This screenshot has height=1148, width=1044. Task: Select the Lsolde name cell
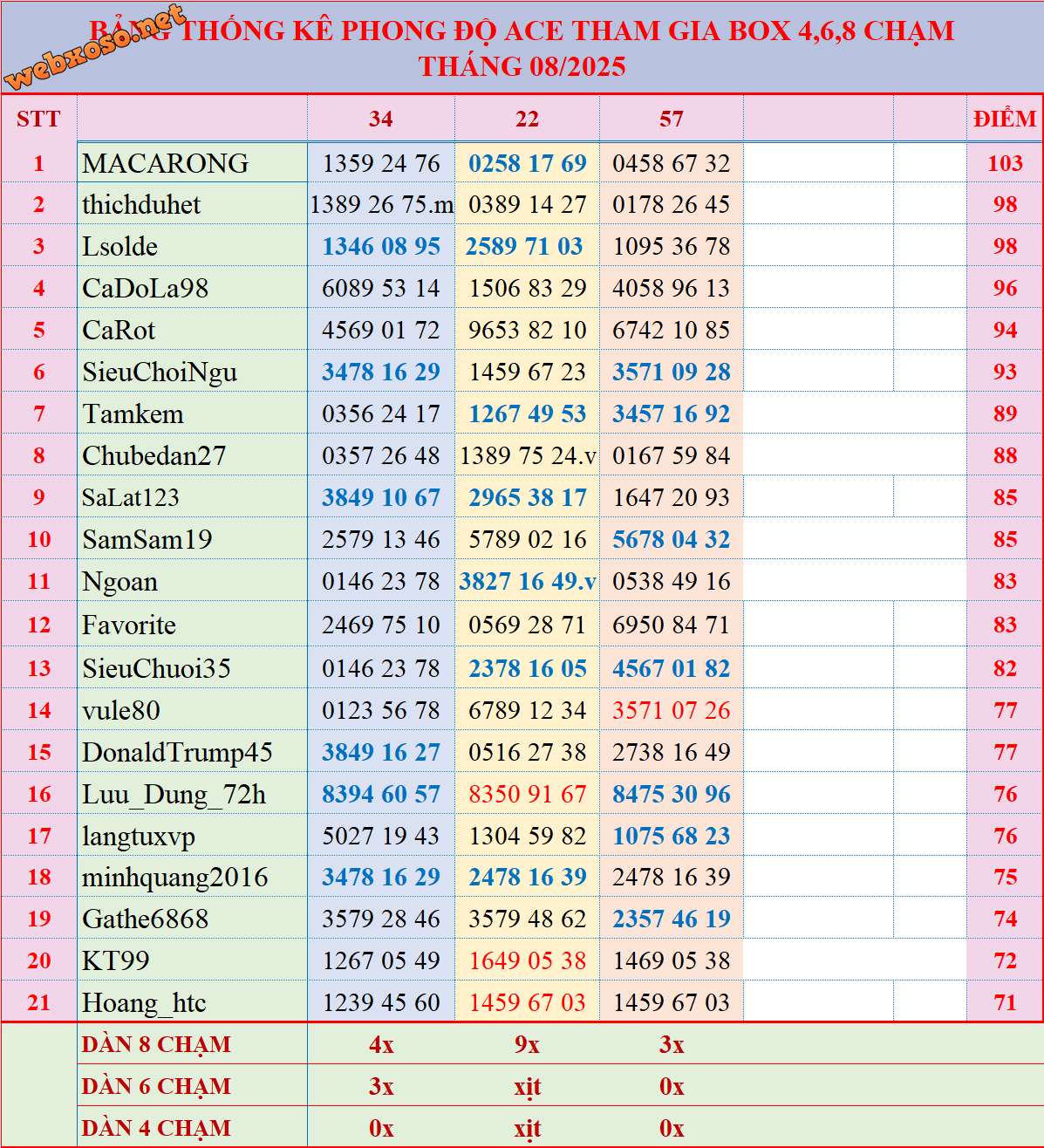(120, 247)
